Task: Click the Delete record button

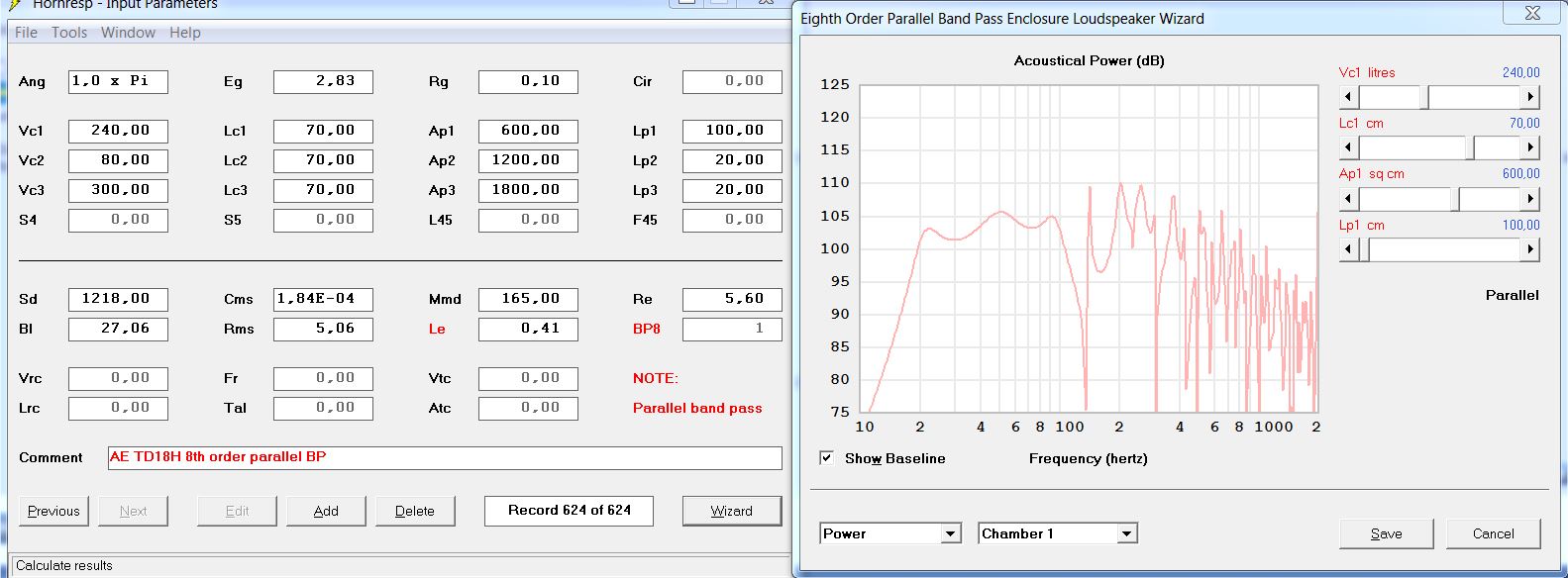Action: click(x=414, y=511)
